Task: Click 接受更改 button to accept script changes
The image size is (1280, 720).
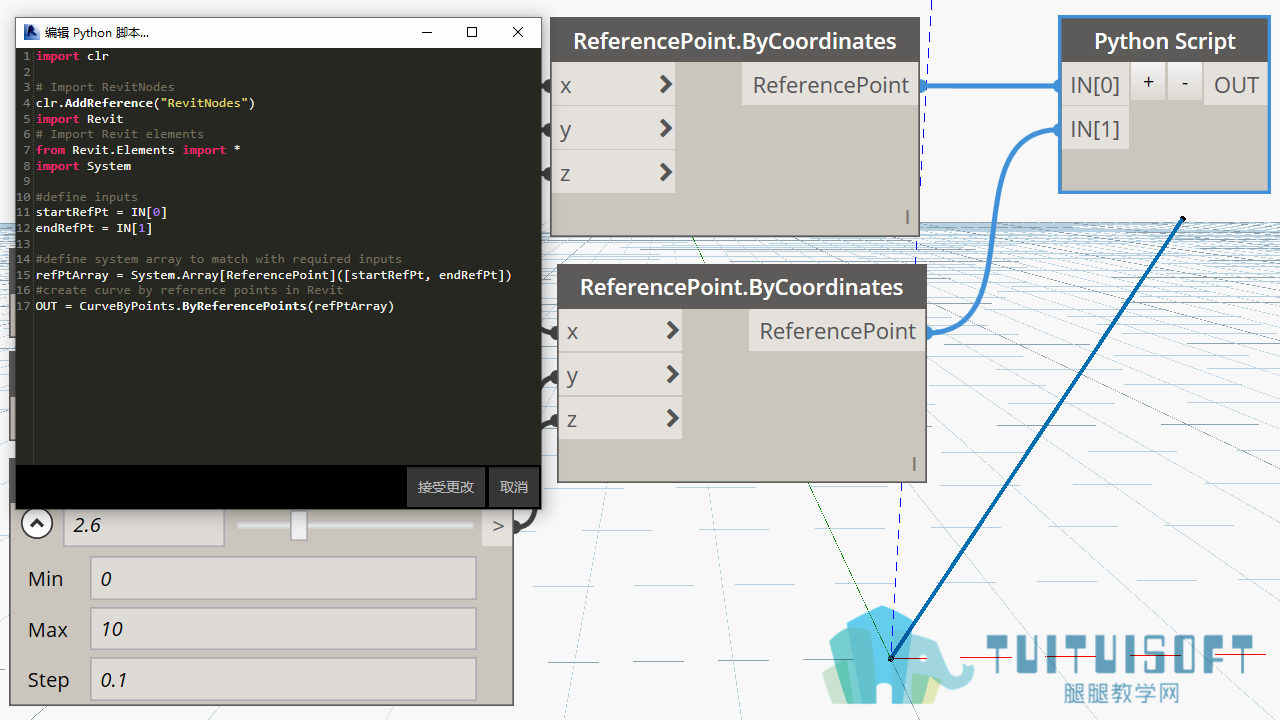Action: [x=446, y=487]
